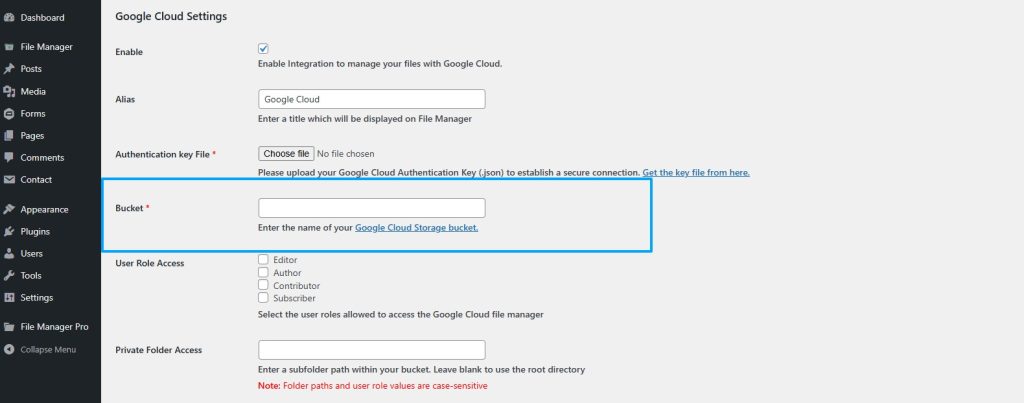
Task: Click the Settings sliders icon
Action: [9, 298]
